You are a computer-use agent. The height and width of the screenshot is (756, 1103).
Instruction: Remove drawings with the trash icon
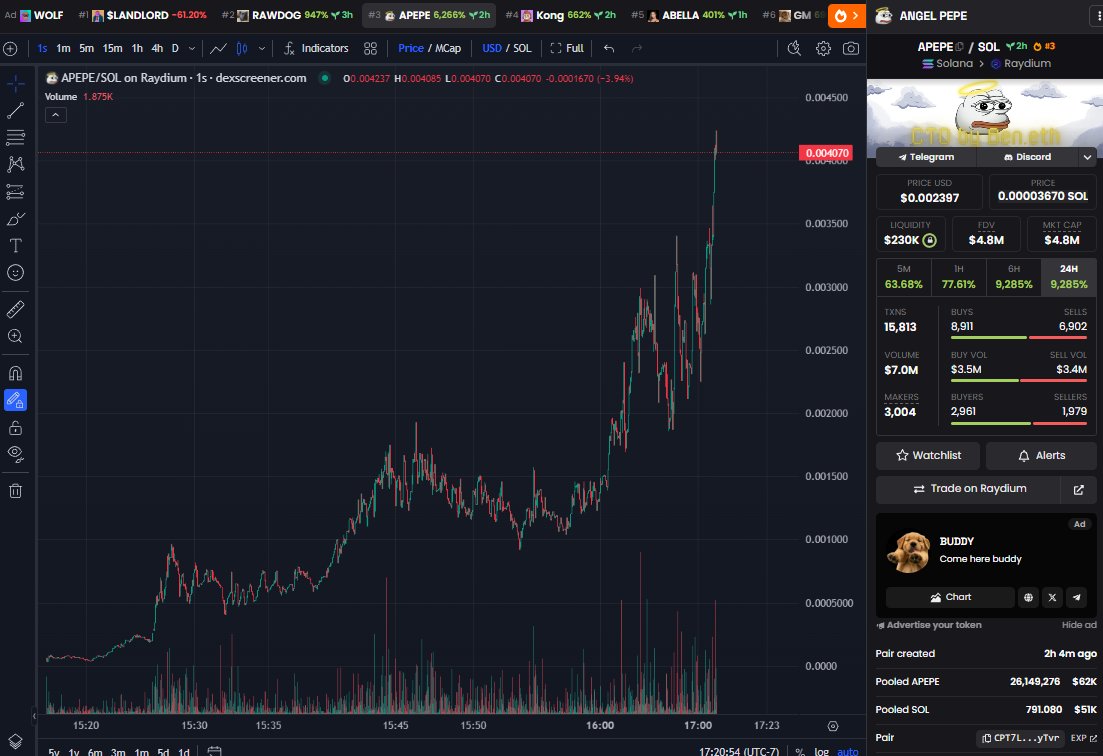point(15,491)
